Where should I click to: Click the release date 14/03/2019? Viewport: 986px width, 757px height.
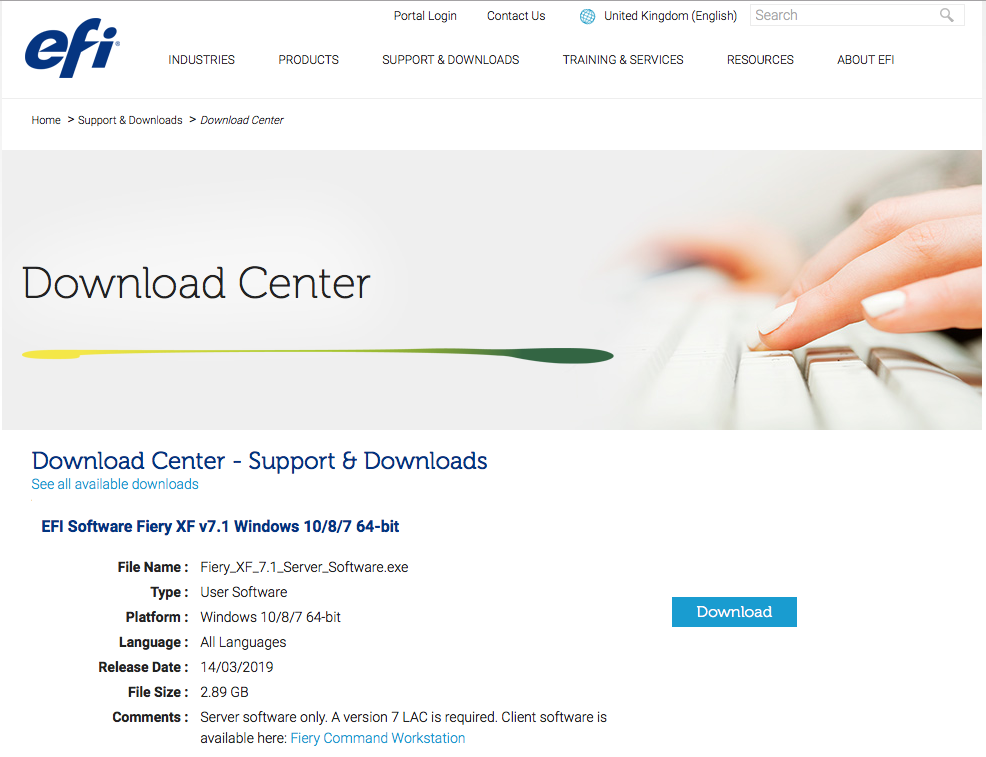tap(236, 667)
